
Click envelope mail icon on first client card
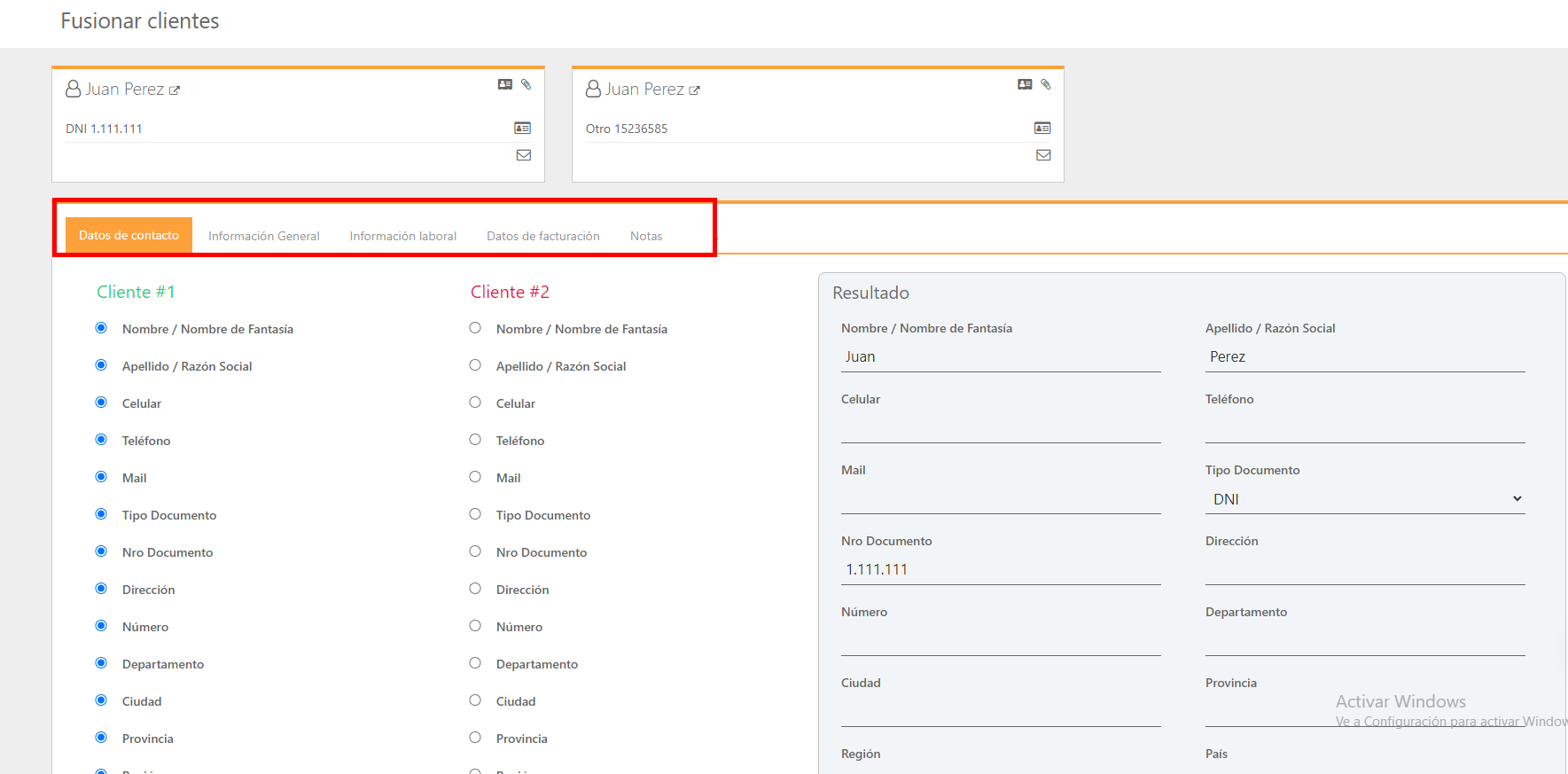click(524, 155)
